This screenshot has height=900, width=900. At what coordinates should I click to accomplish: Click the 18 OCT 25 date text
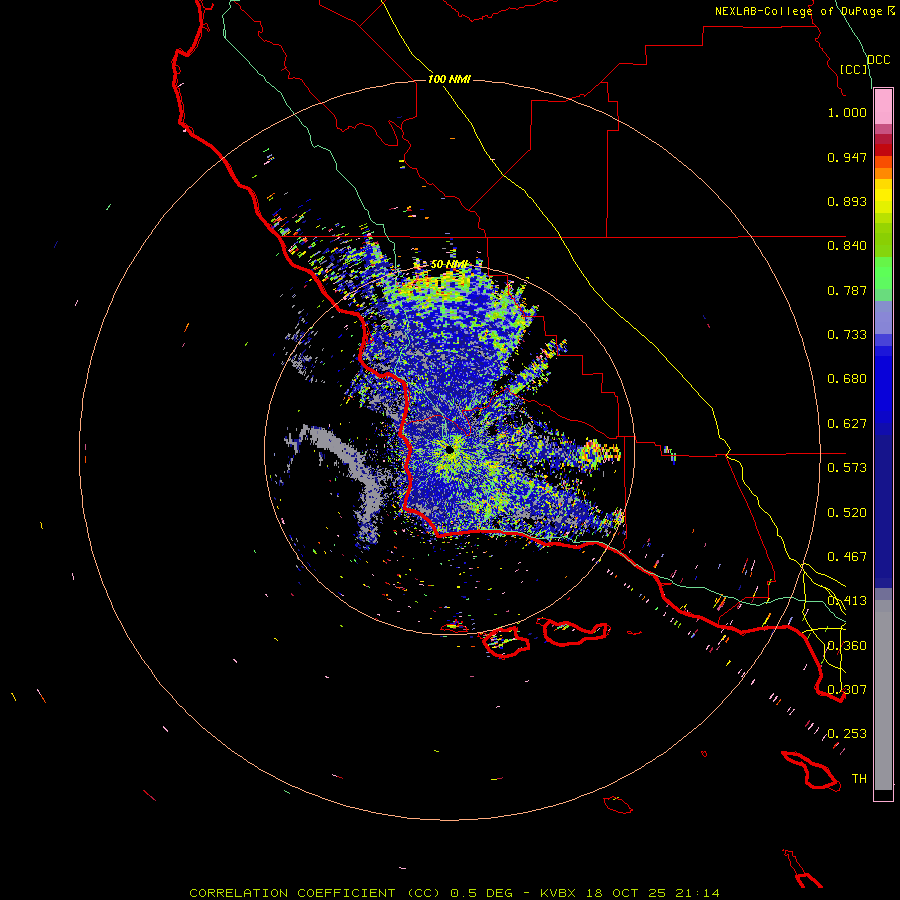(624, 893)
